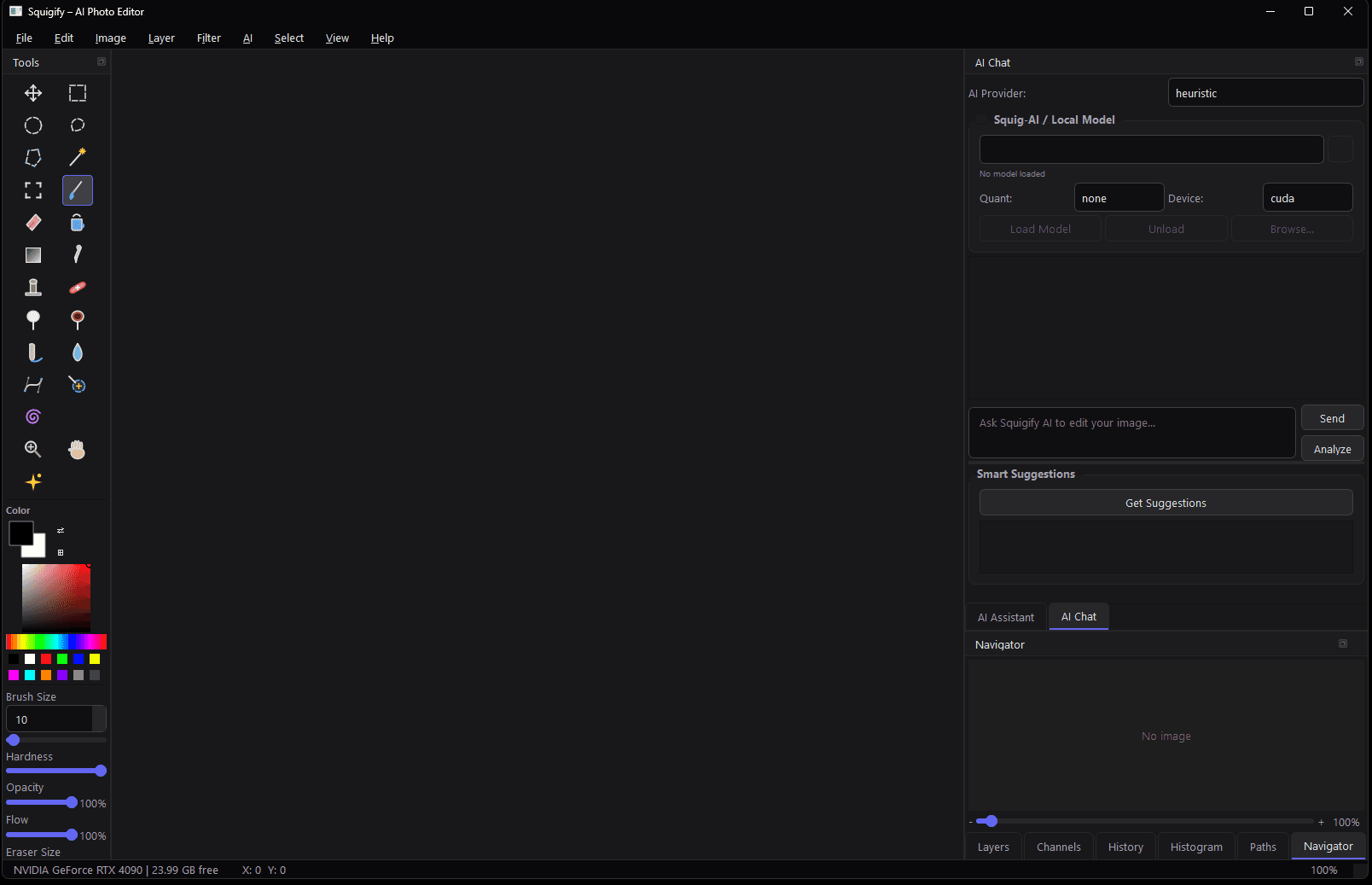
Task: Toggle the Squig-AI / Local Model checkbox
Action: click(x=980, y=119)
